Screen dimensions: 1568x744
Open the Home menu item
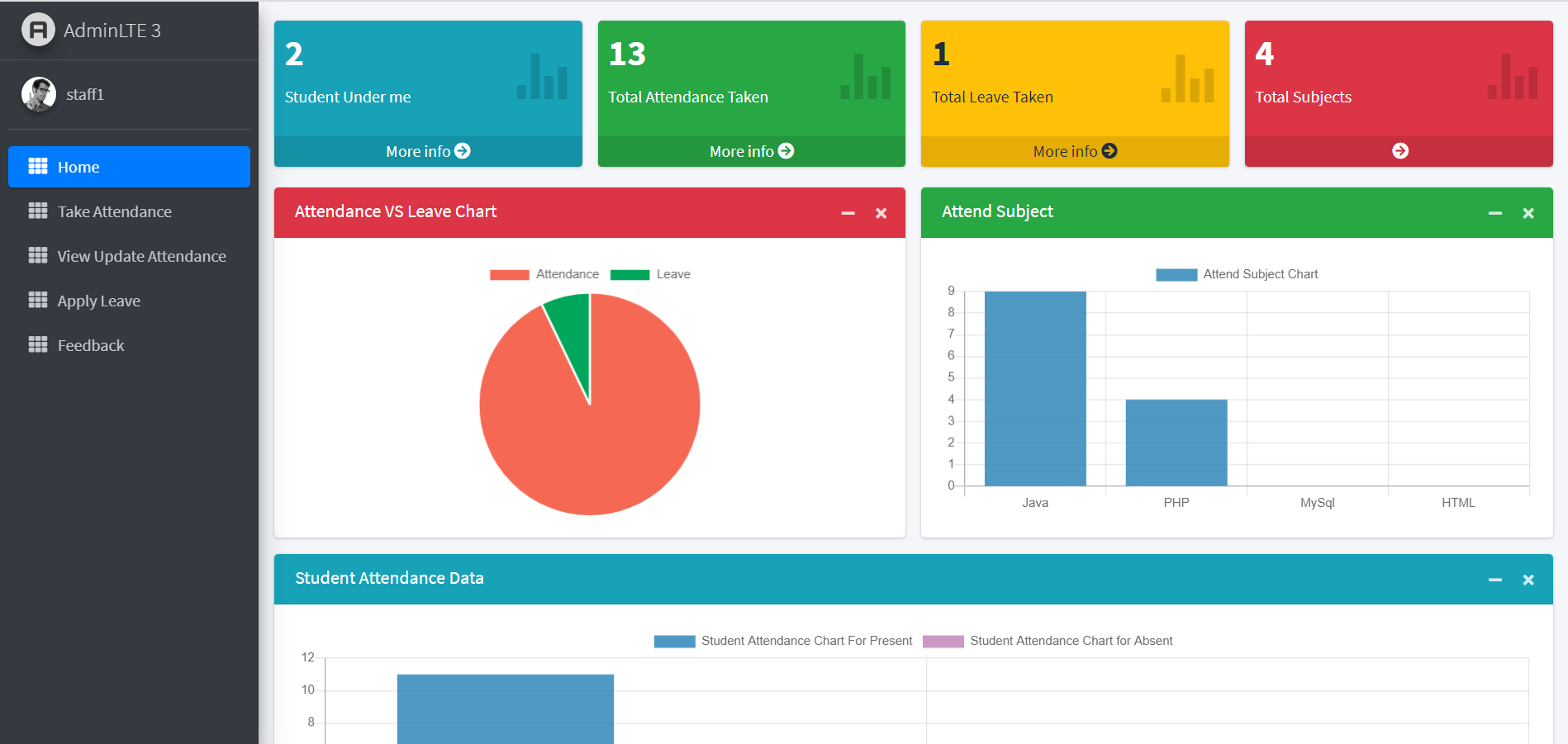pos(78,167)
